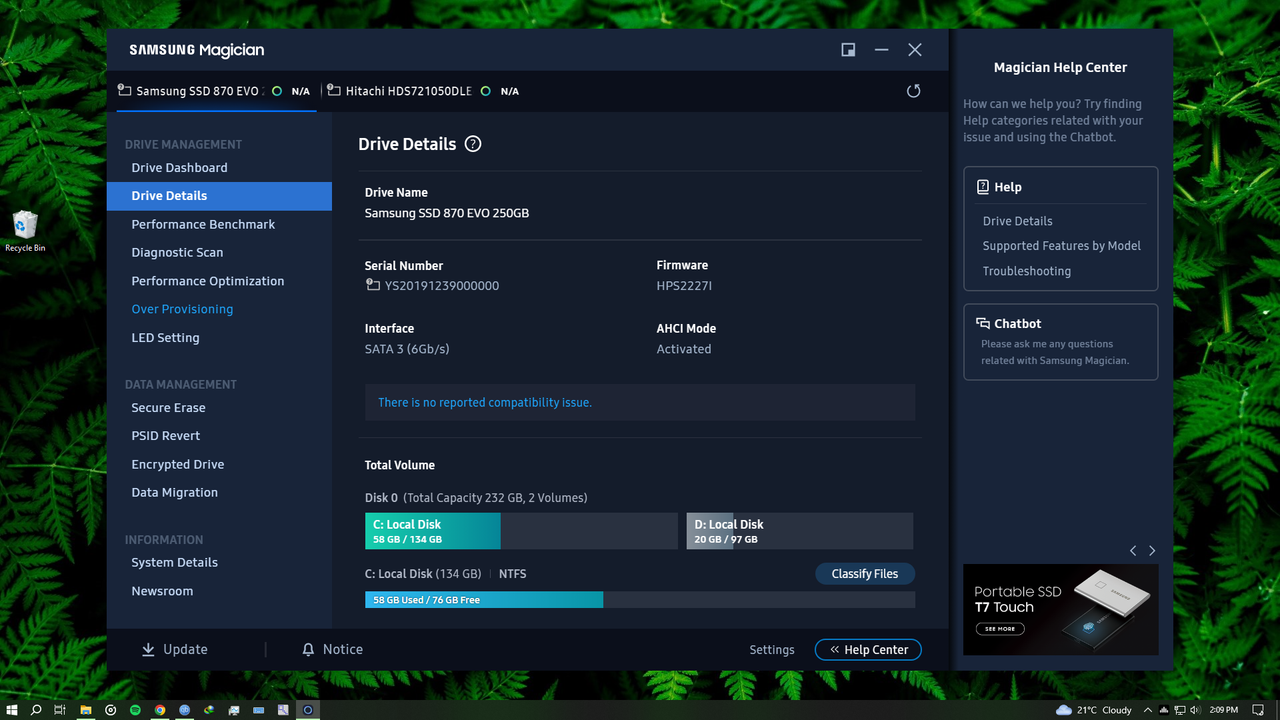Click See More on the T7 Touch banner
Screen dimensions: 1280x720
coord(999,629)
